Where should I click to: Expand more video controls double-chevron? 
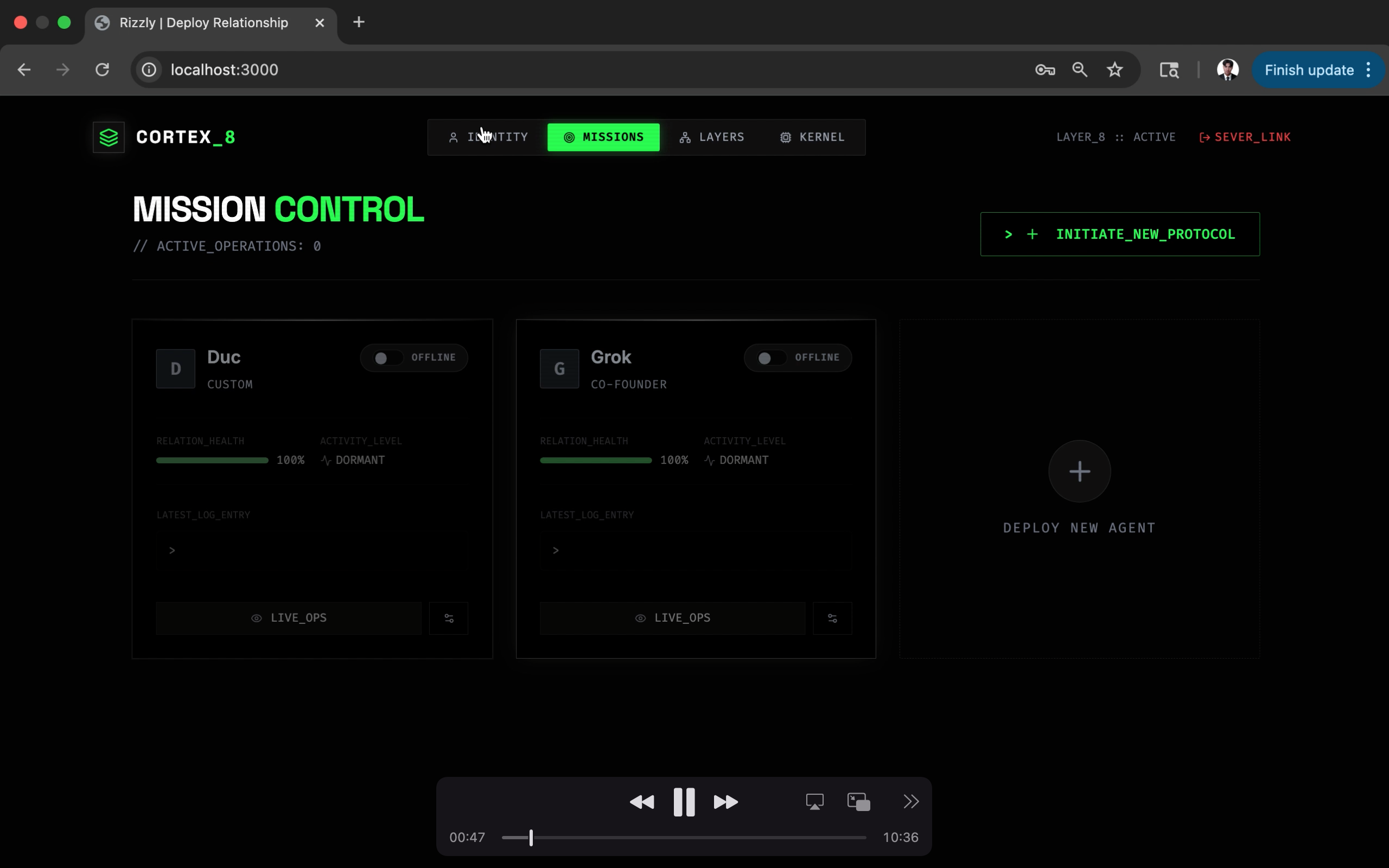pos(911,801)
